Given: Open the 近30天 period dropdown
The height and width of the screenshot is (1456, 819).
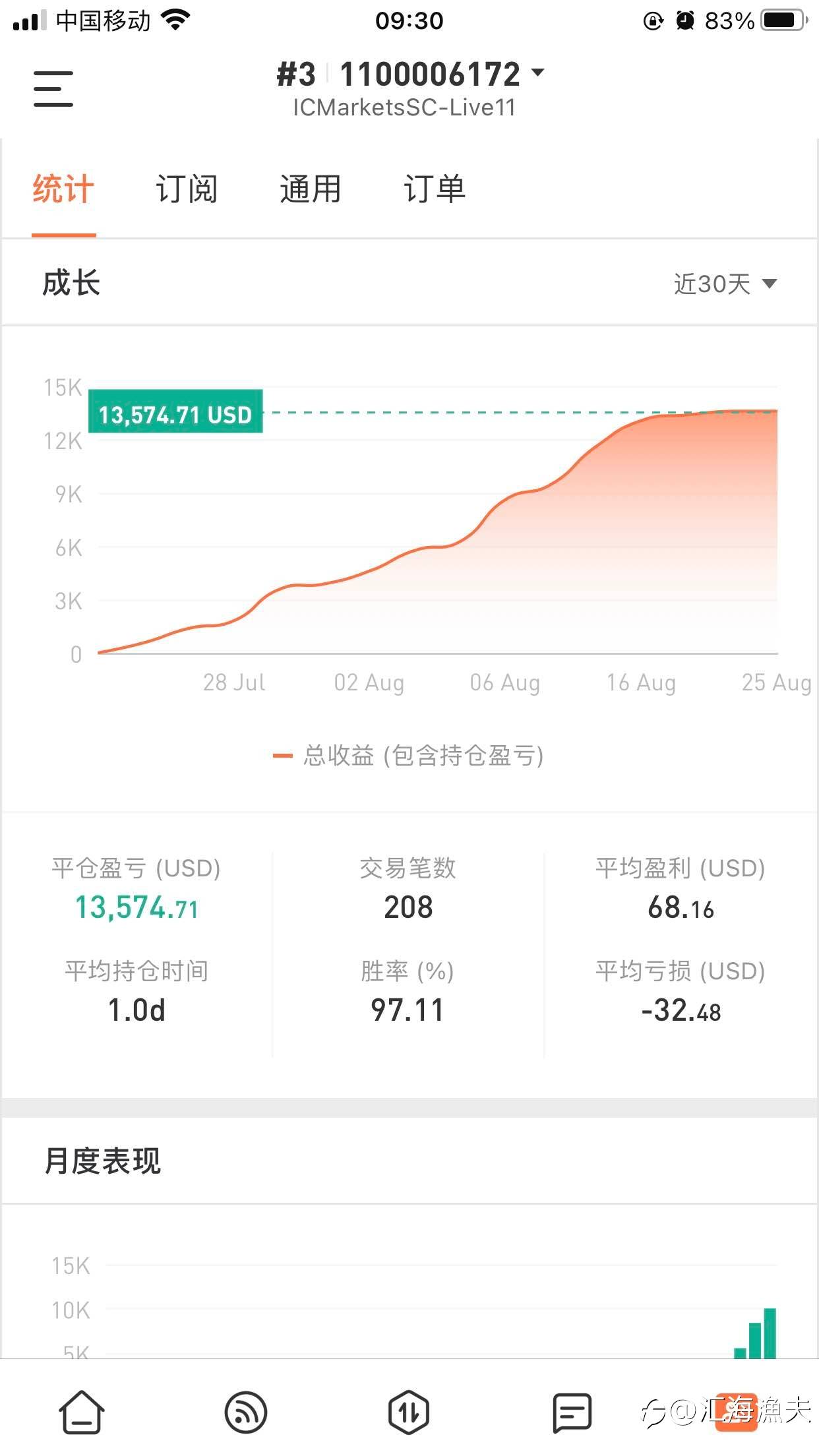Looking at the screenshot, I should point(725,284).
